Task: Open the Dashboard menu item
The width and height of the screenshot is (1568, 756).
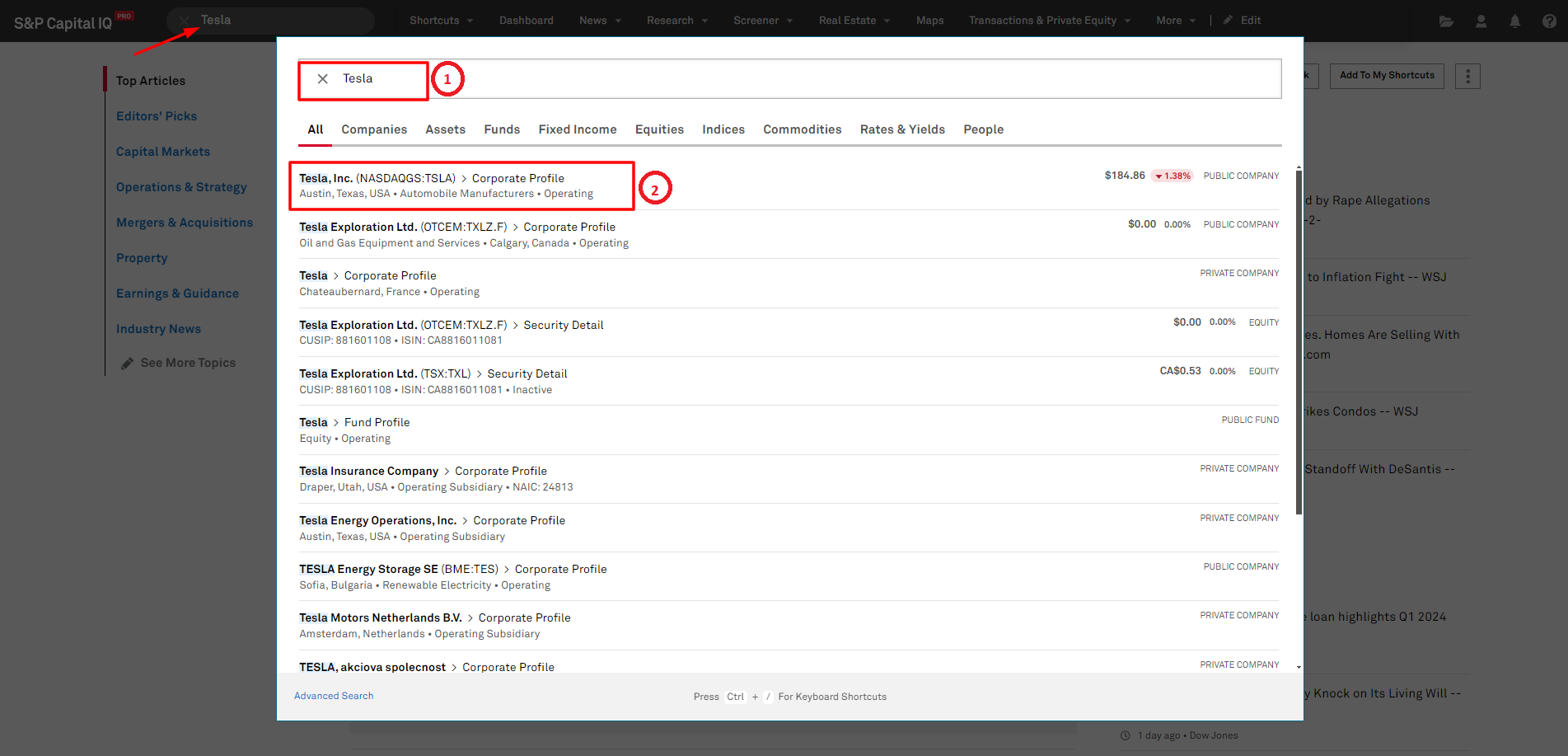Action: click(527, 21)
